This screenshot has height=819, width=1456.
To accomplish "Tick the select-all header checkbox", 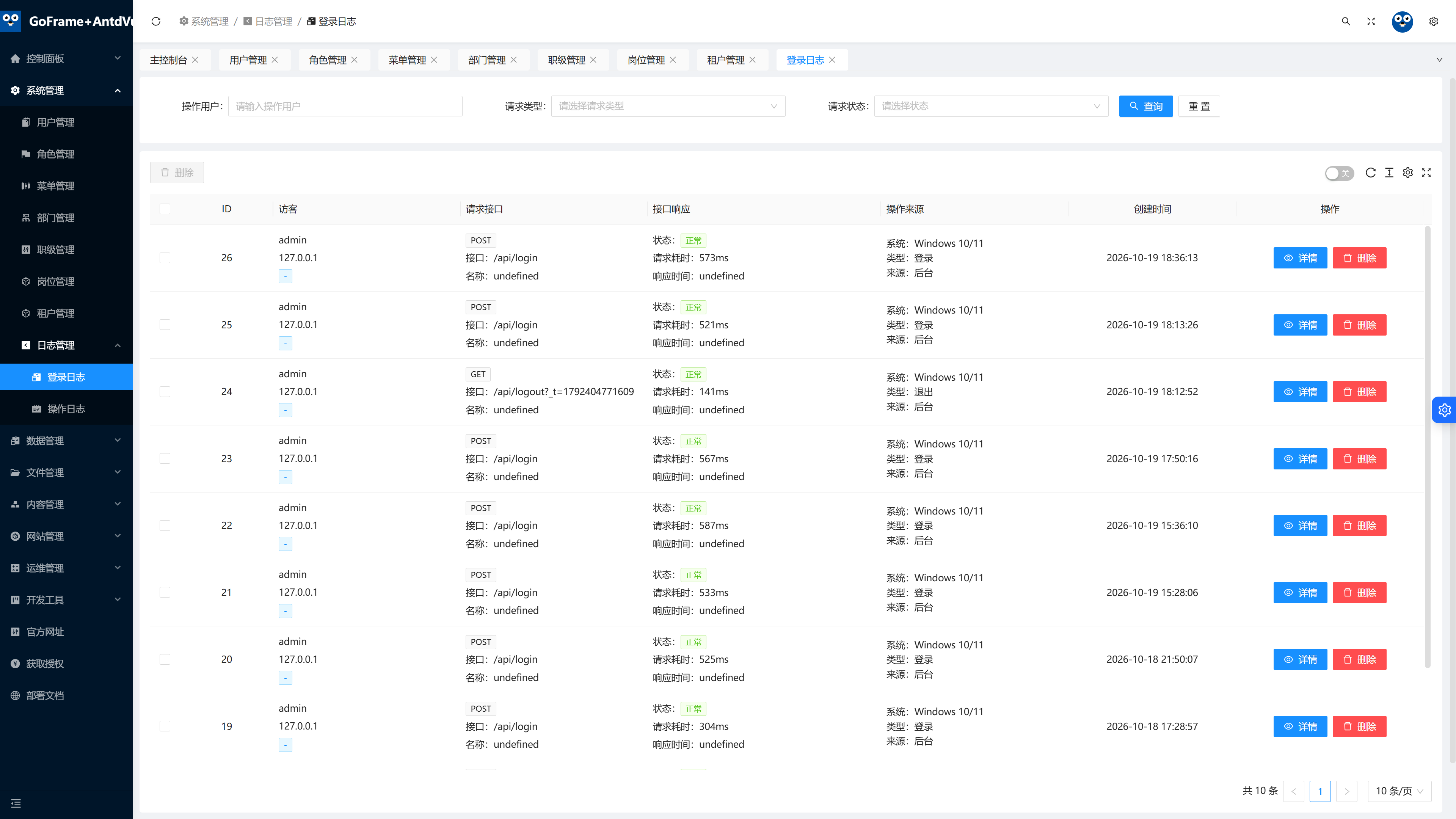I will pyautogui.click(x=165, y=209).
